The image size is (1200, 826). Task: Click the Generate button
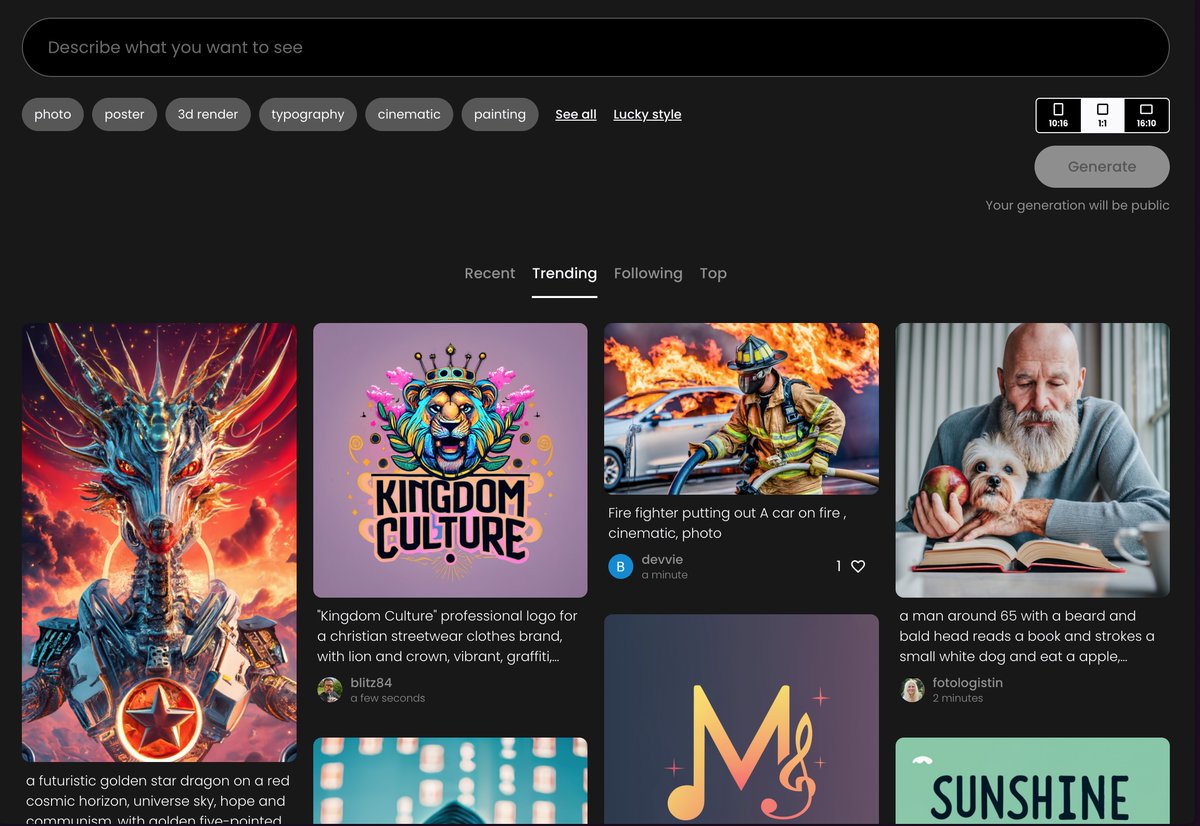1102,167
